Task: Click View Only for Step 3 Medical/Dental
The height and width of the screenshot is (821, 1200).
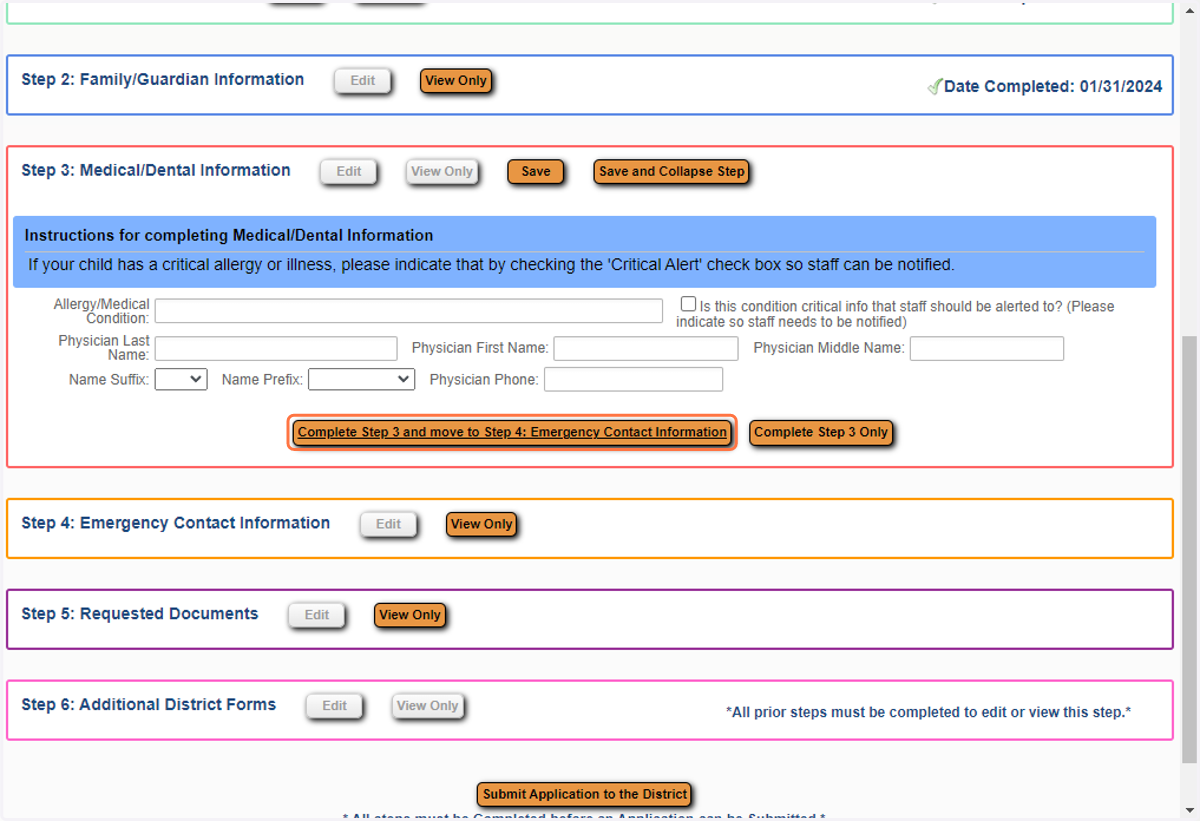Action: coord(442,172)
